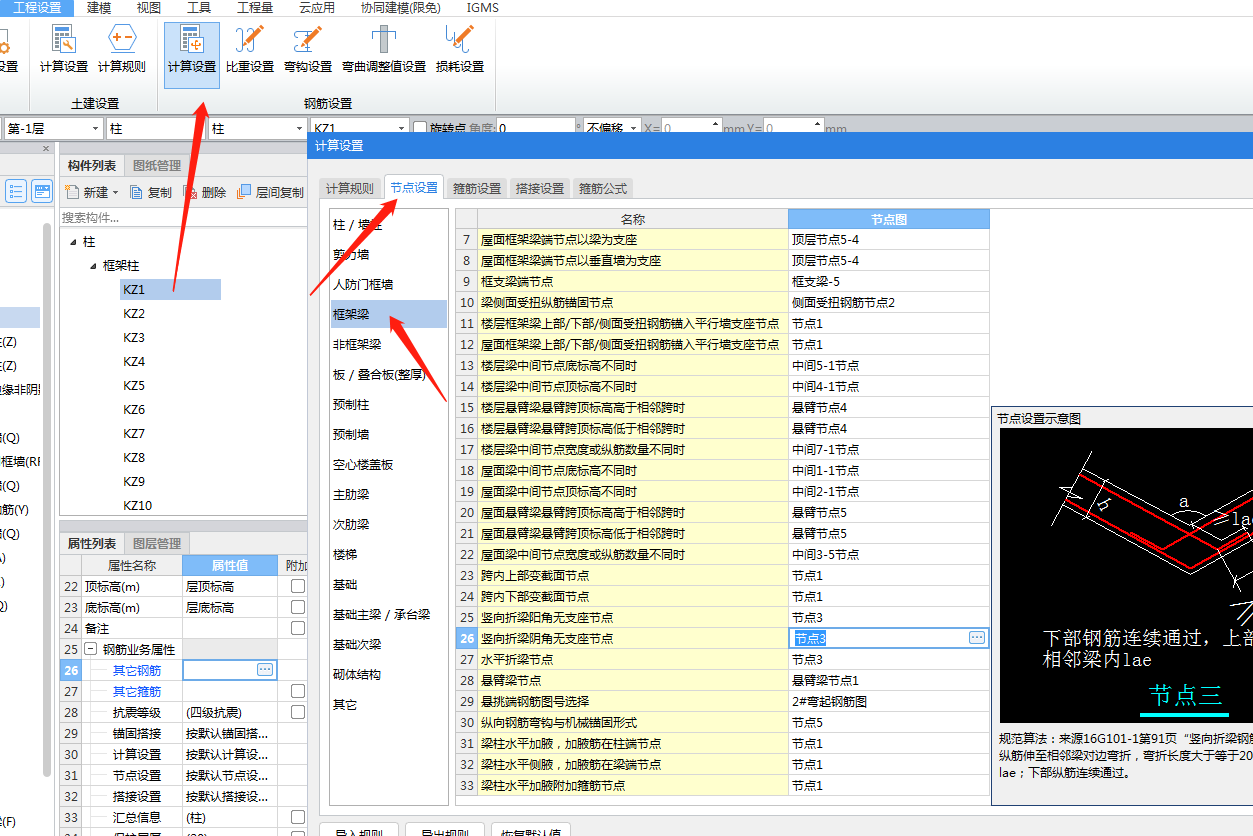Tick the 附加 checkbox for 抗震等级
1253x836 pixels.
(x=297, y=712)
